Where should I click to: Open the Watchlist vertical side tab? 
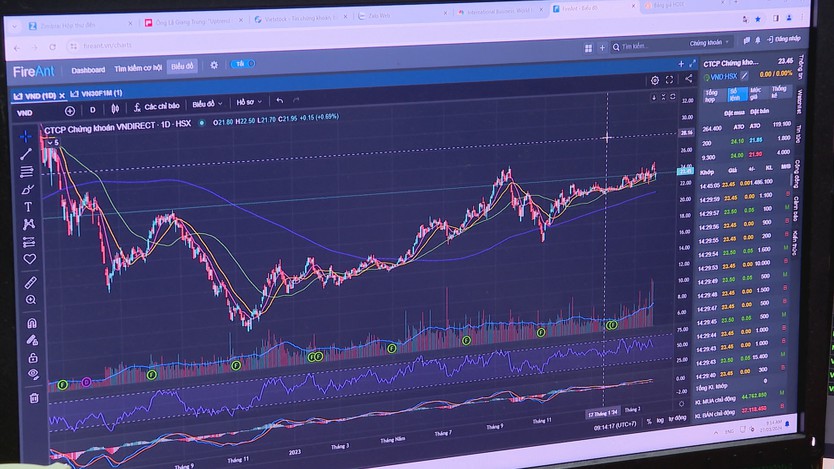[799, 101]
